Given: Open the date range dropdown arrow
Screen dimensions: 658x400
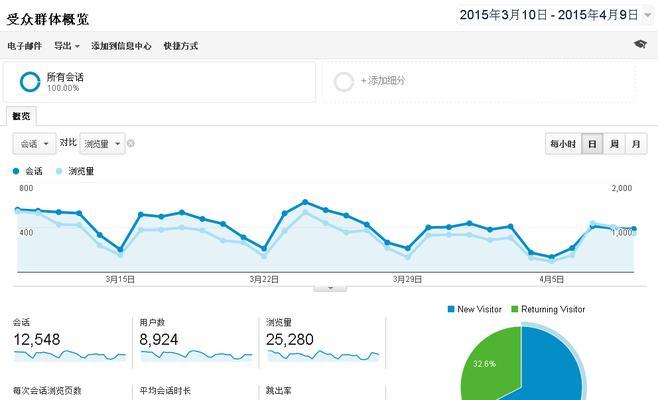Looking at the screenshot, I should click(x=648, y=15).
